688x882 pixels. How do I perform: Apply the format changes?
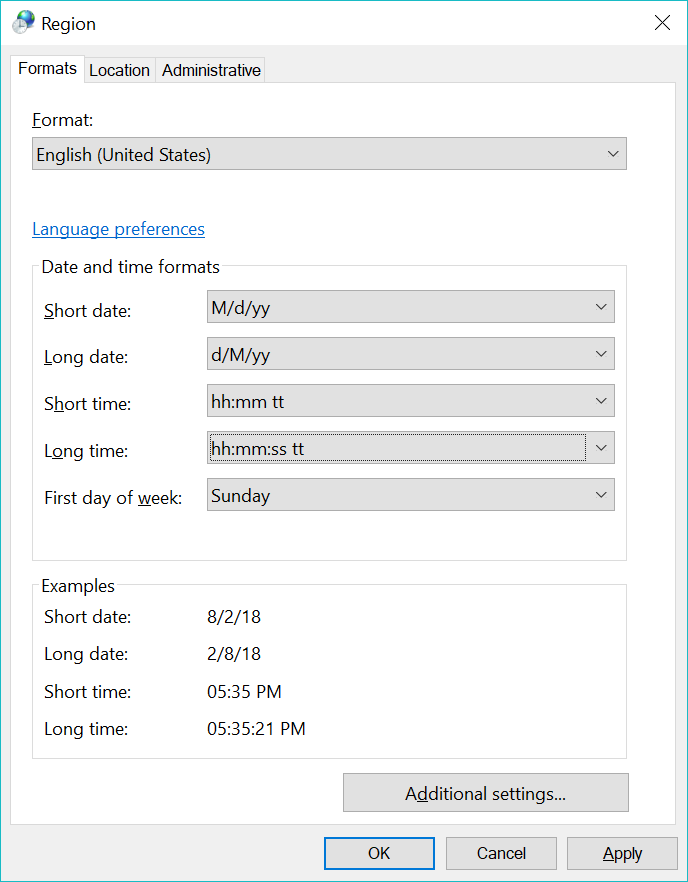[622, 853]
